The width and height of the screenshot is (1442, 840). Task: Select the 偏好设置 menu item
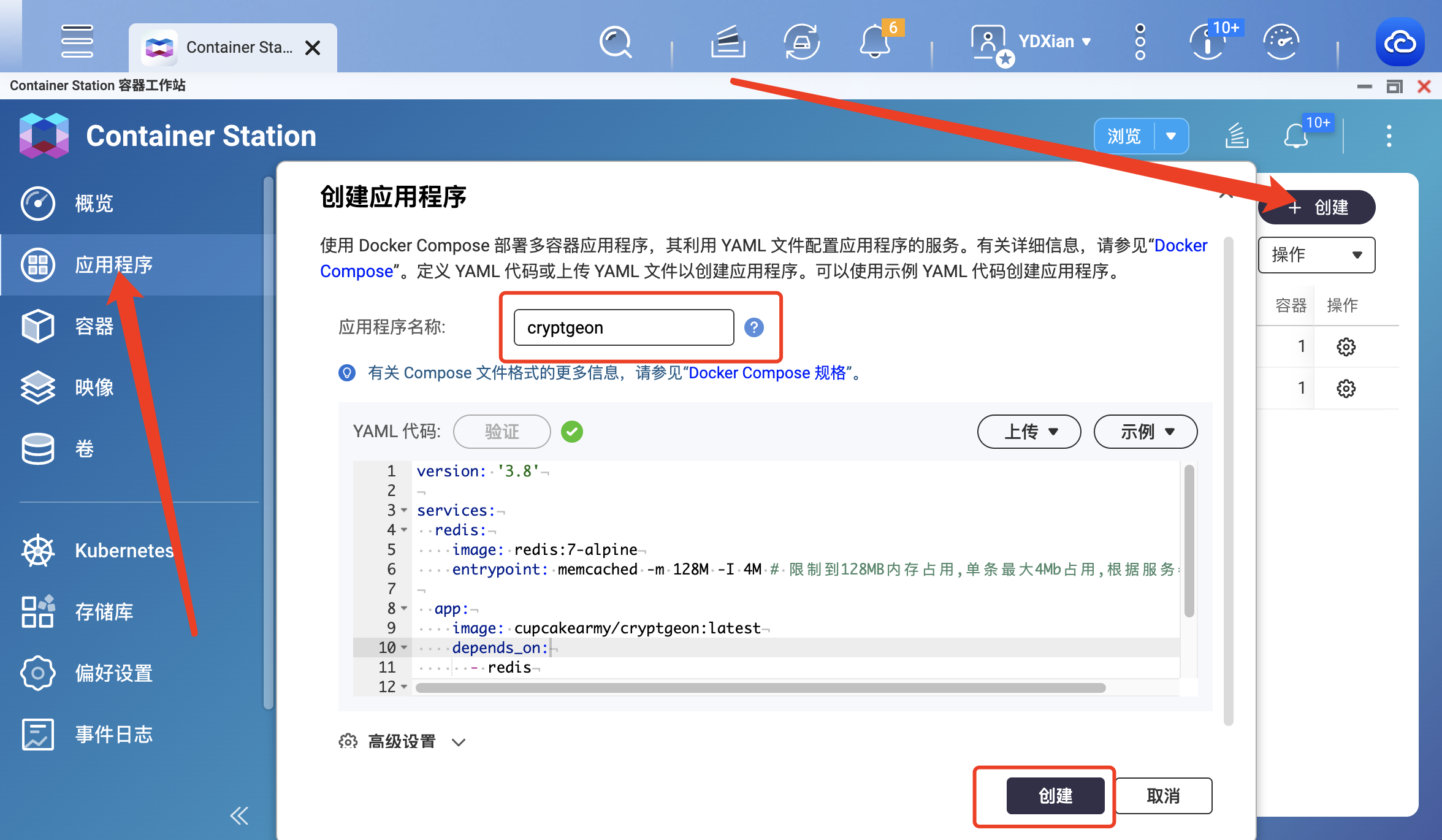point(113,671)
